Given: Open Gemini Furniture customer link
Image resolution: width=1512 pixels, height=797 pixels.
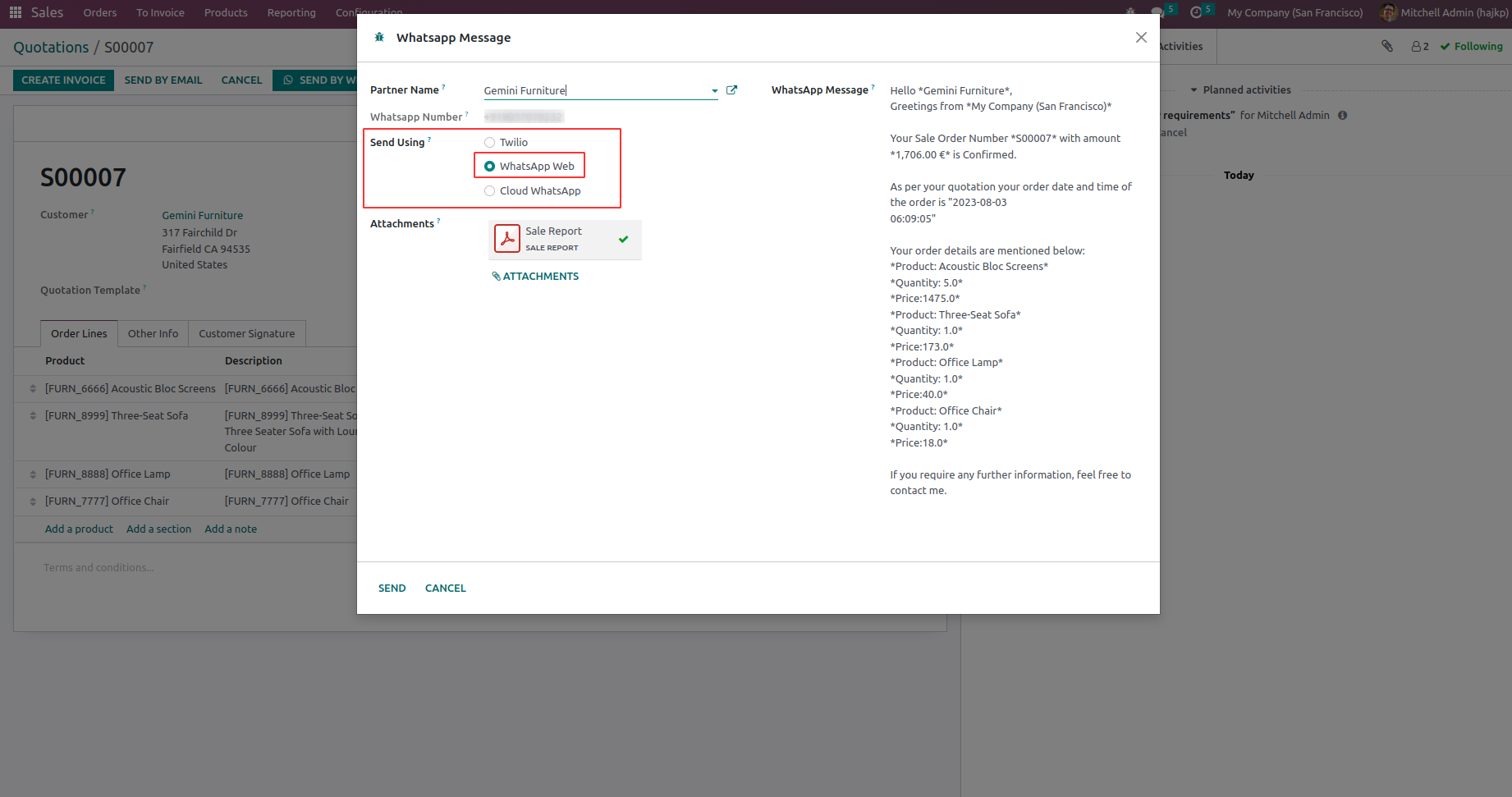Looking at the screenshot, I should point(202,216).
